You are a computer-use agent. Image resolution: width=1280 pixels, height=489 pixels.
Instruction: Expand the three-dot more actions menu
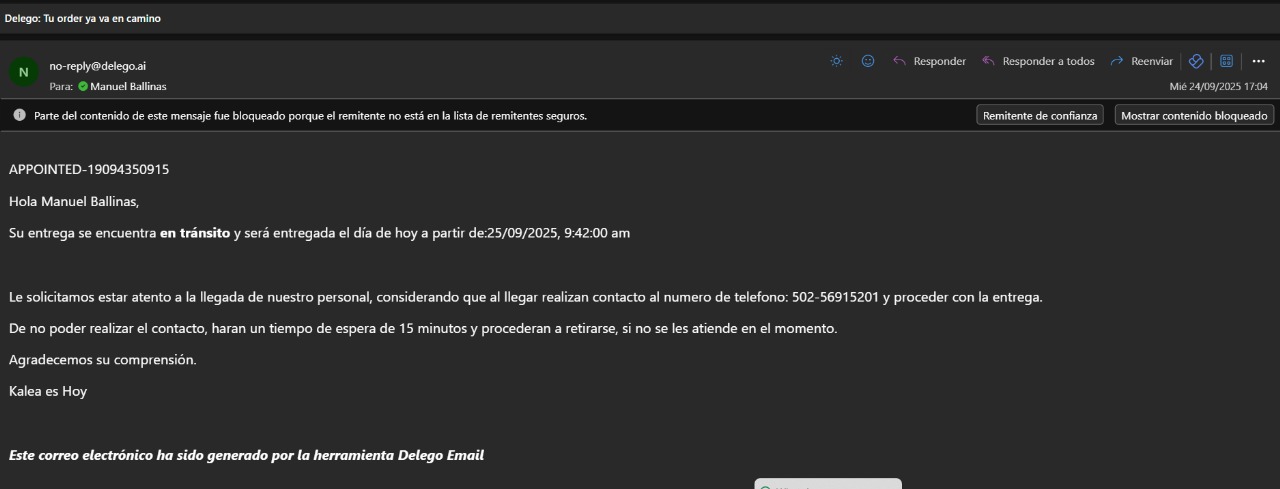tap(1258, 61)
